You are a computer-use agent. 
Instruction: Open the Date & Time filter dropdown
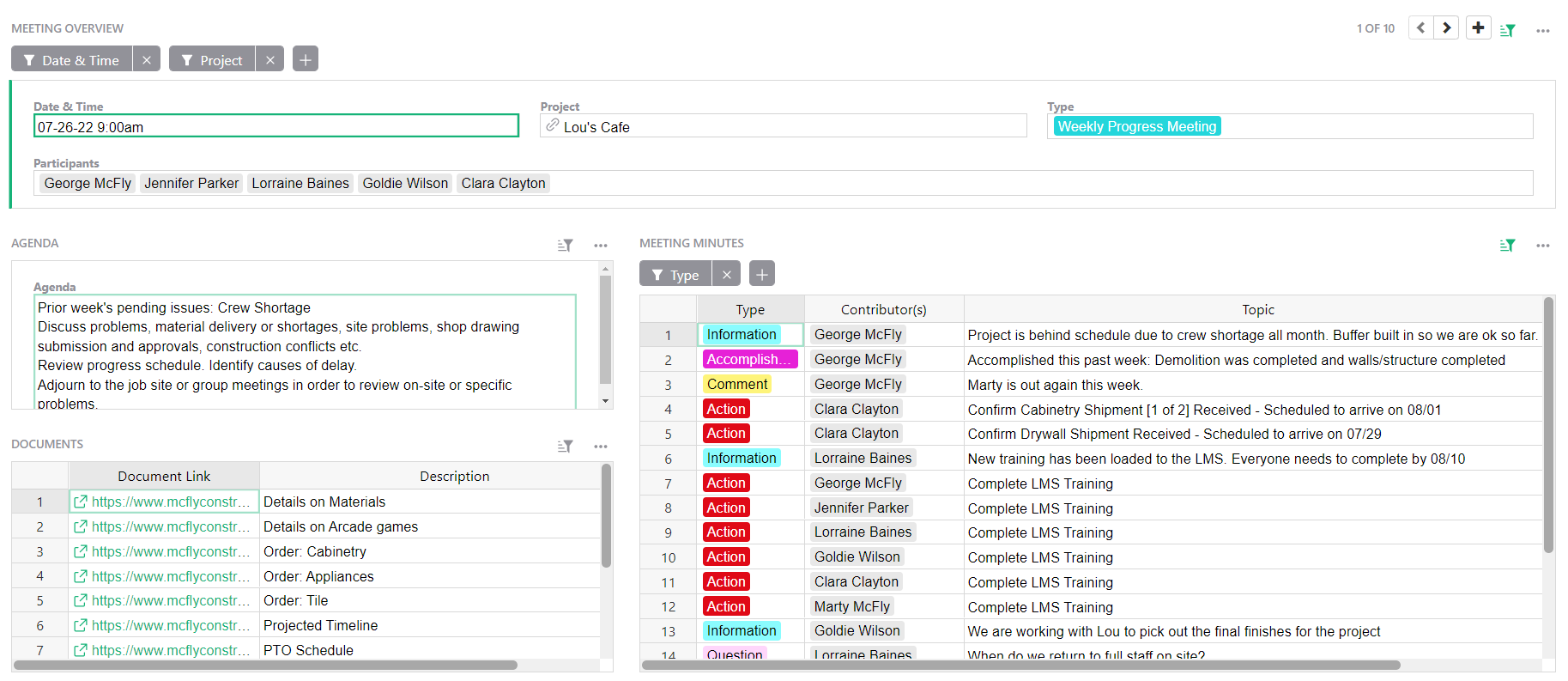tap(72, 60)
